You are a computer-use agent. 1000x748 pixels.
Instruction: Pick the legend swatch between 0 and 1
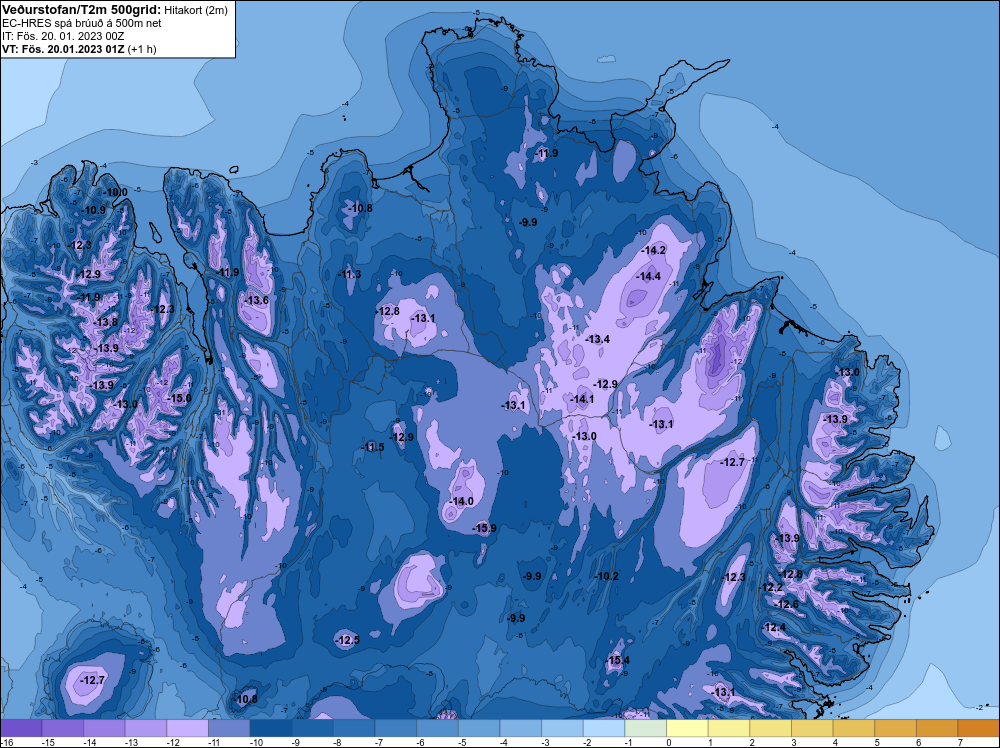coord(688,728)
